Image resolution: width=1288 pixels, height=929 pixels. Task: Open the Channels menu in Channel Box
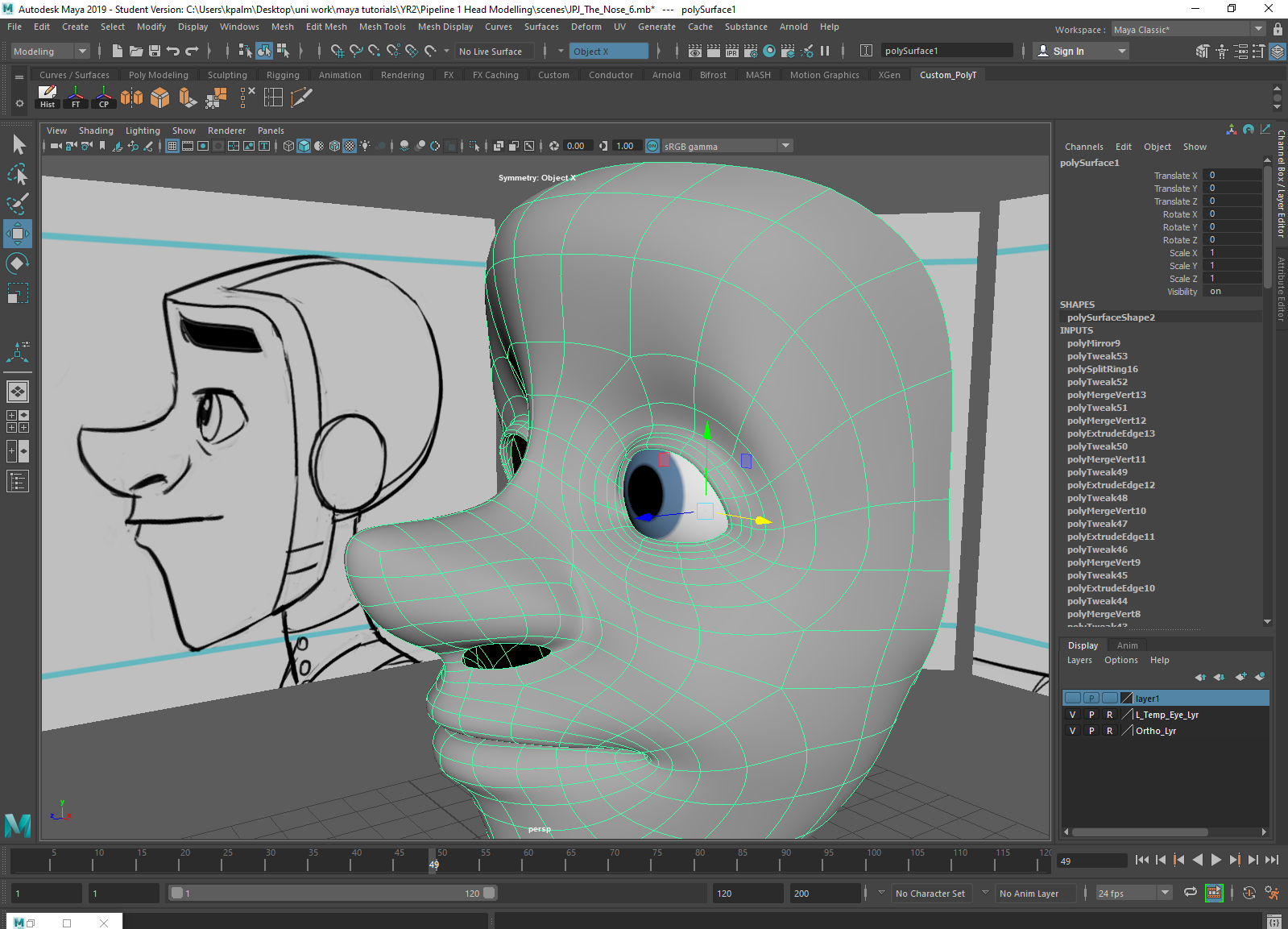(x=1083, y=147)
